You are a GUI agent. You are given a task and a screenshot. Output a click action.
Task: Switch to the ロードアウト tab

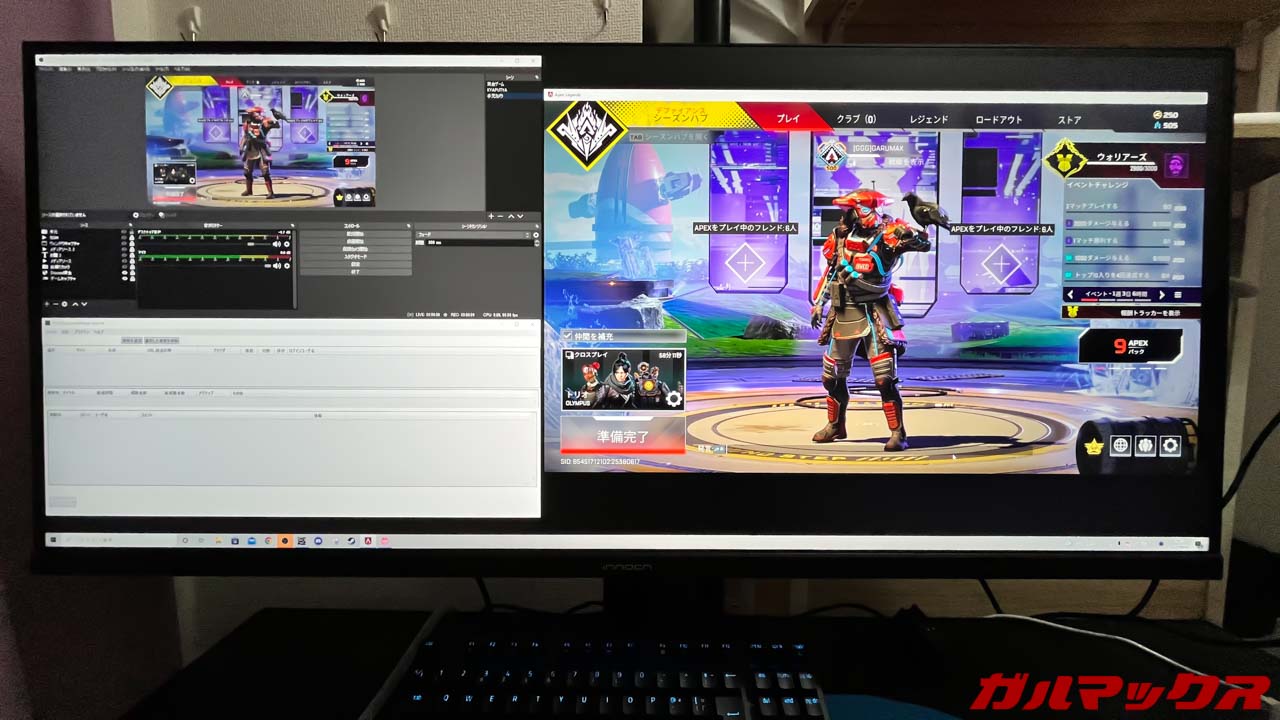tap(1000, 118)
